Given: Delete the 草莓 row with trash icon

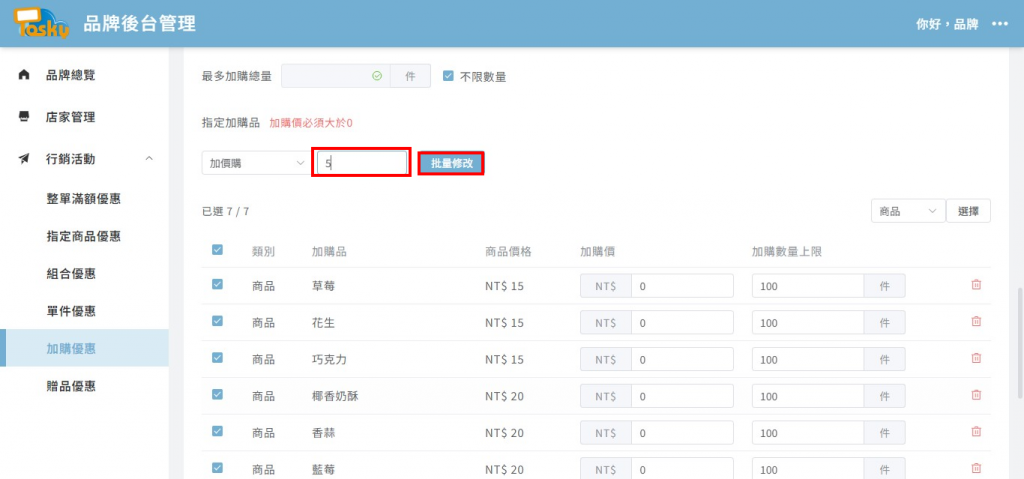Looking at the screenshot, I should (976, 285).
